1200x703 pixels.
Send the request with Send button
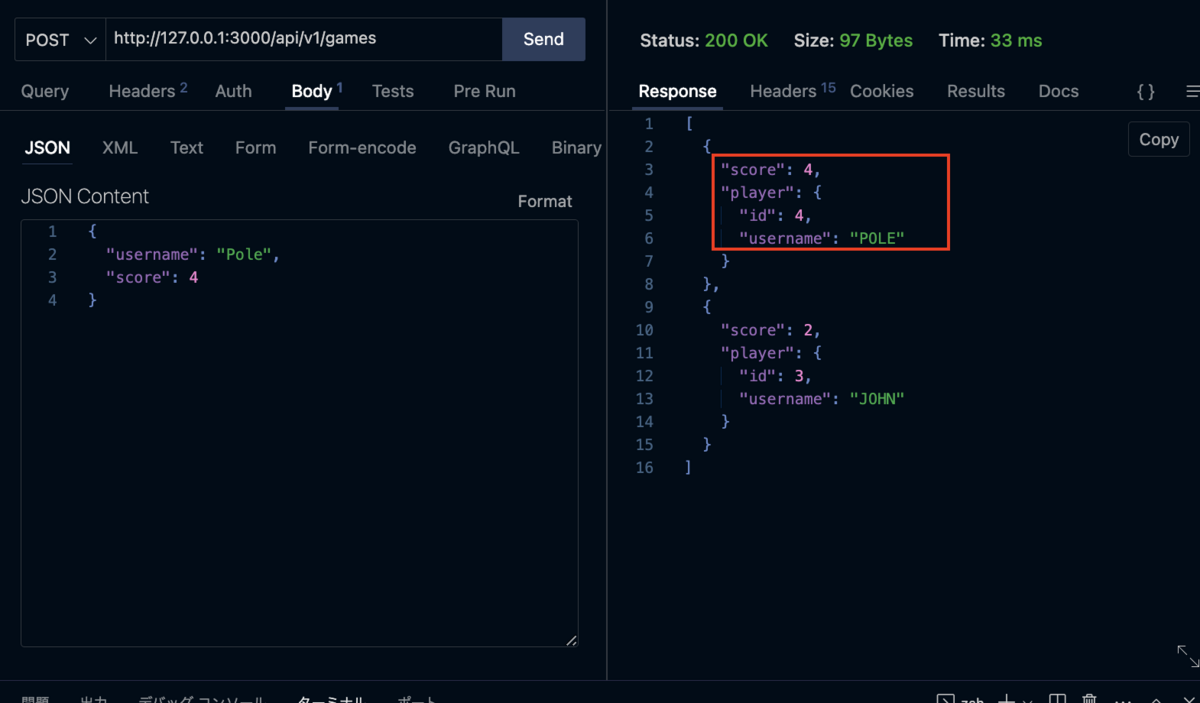click(x=543, y=40)
